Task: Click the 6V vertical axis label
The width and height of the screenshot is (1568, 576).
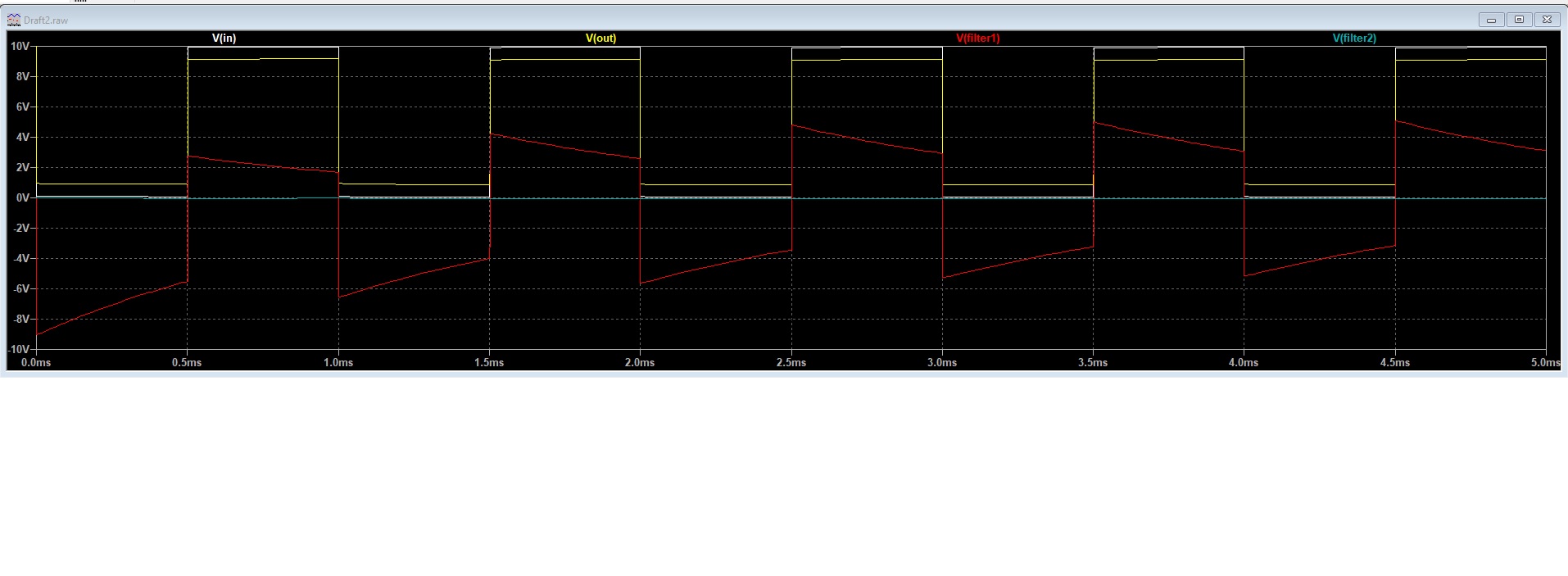Action: pyautogui.click(x=23, y=107)
